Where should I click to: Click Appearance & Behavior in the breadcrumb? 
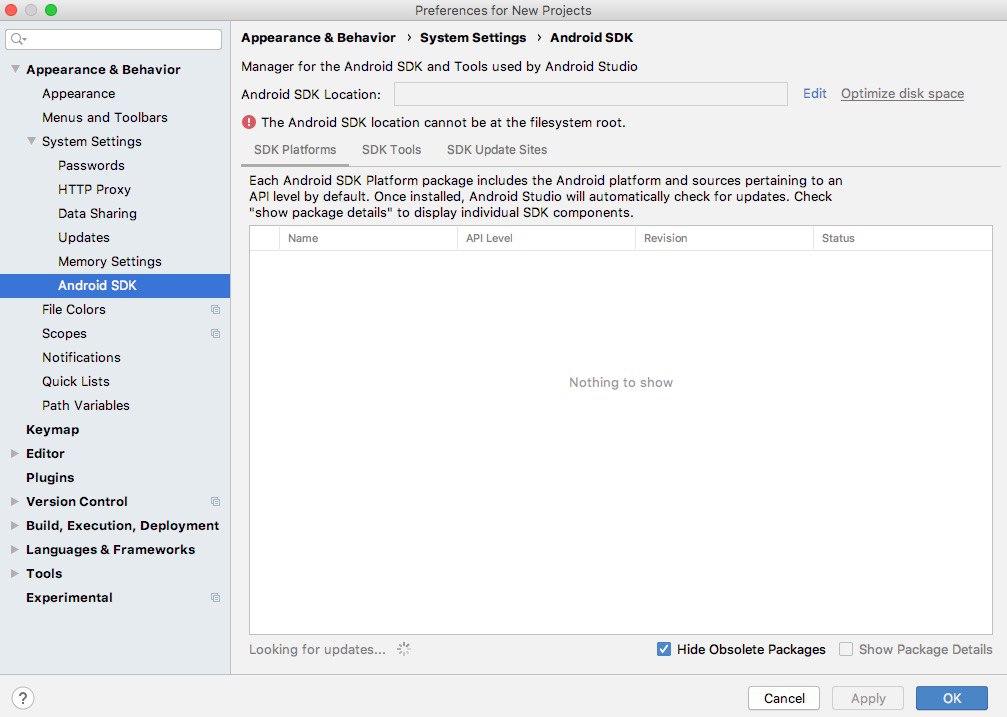tap(319, 37)
